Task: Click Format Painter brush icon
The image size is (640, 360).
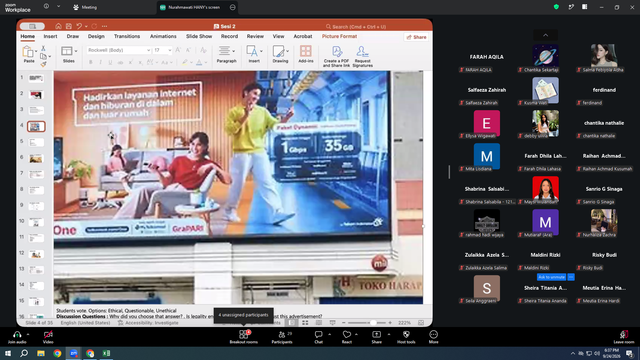Action: coord(43,64)
